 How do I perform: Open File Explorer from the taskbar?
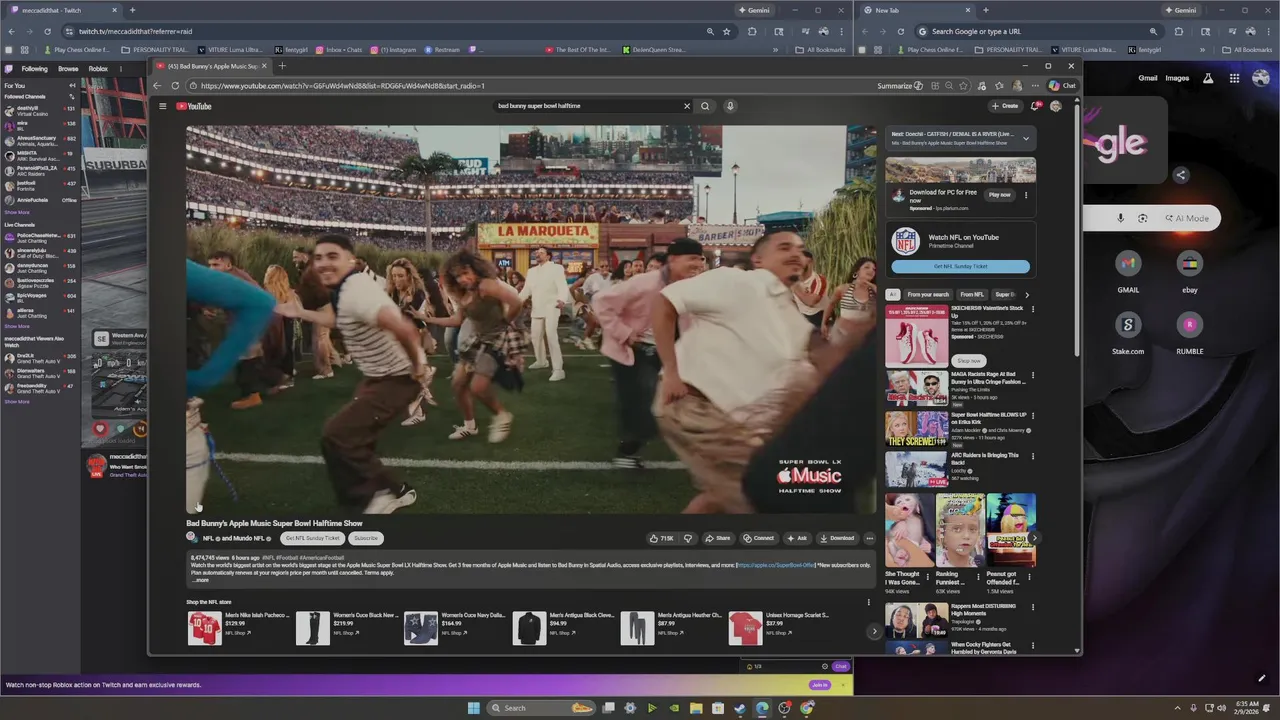point(696,708)
